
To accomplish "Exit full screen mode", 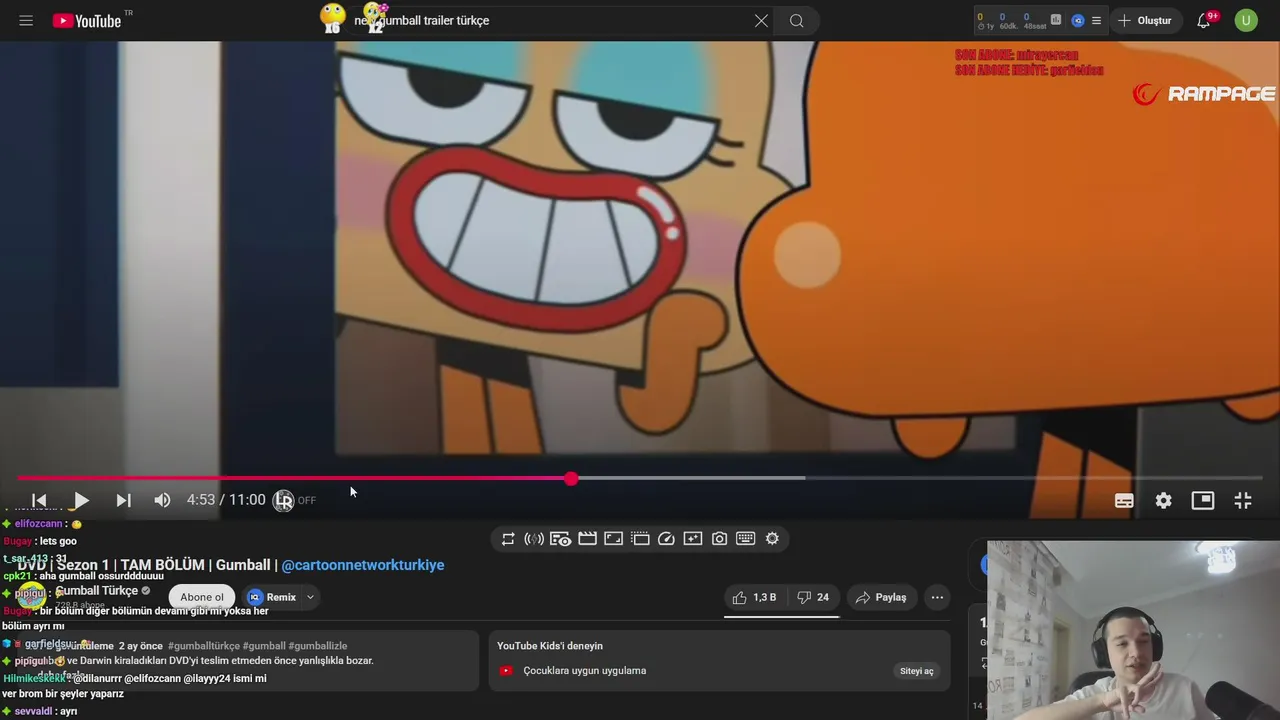I will [x=1242, y=500].
